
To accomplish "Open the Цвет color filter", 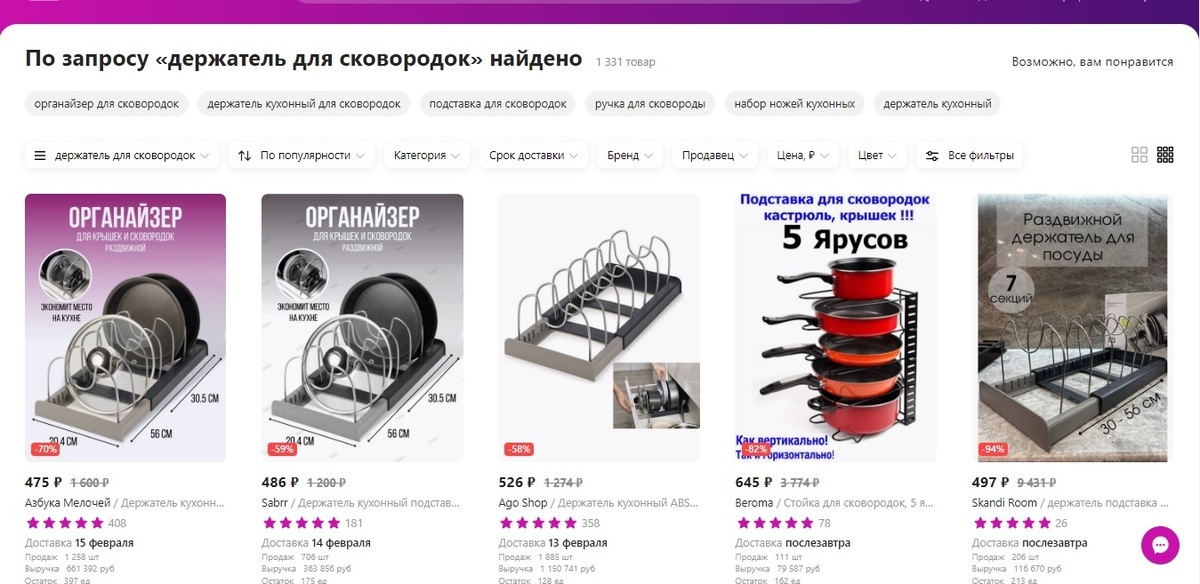I will (x=878, y=156).
